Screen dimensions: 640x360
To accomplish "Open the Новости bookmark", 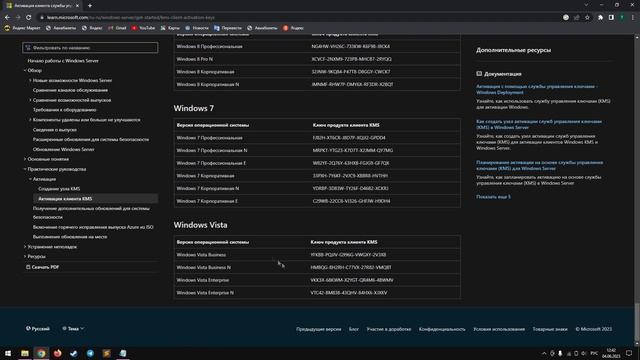I will pyautogui.click(x=197, y=28).
